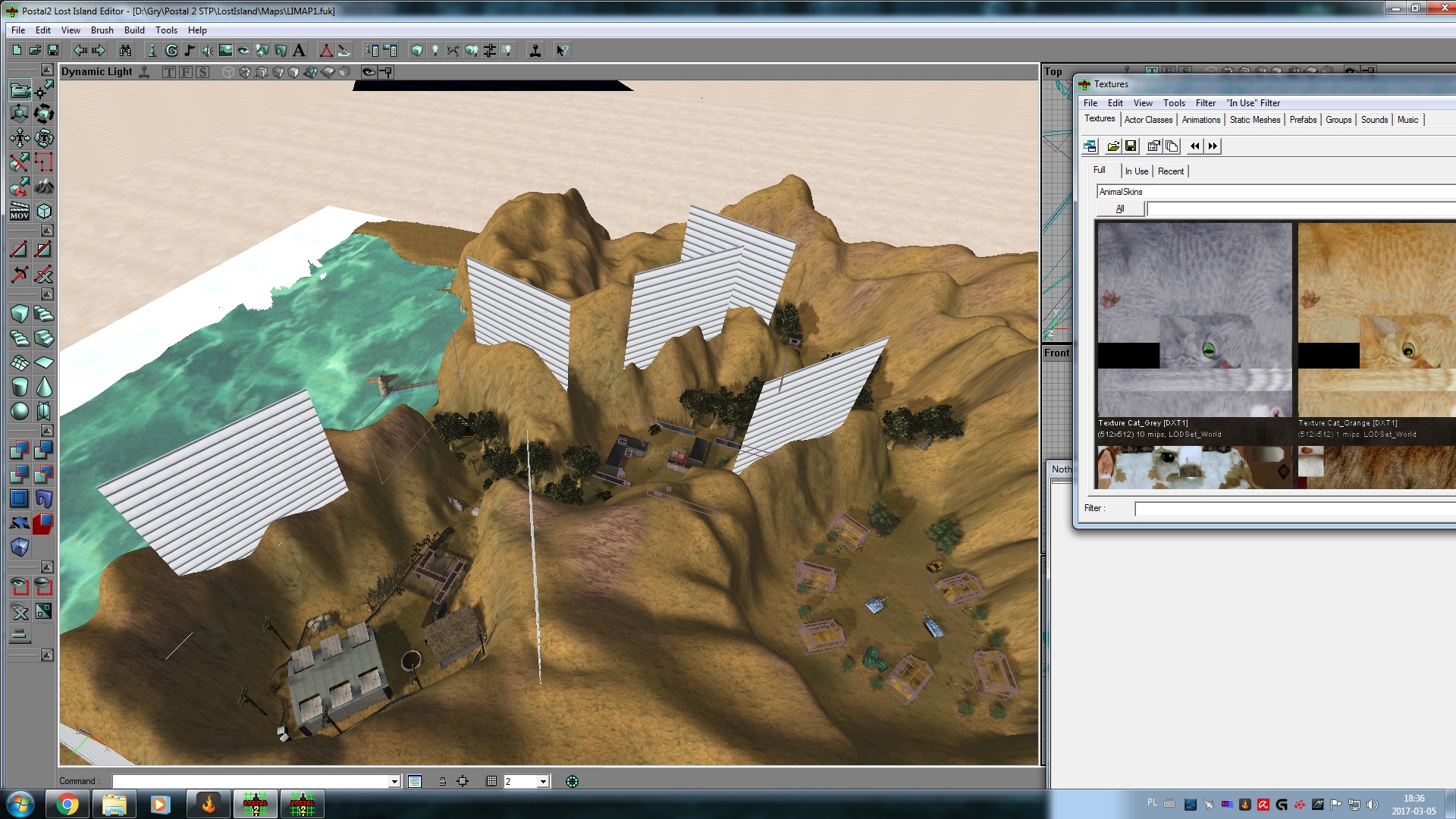
Task: Open Build Options sliders icon
Action: coord(490,50)
